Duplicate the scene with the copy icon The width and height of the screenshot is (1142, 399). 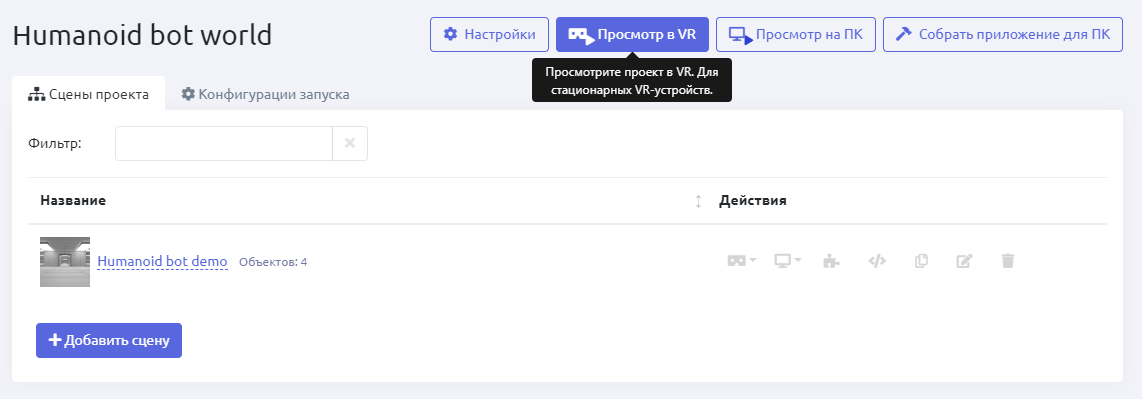(x=921, y=261)
